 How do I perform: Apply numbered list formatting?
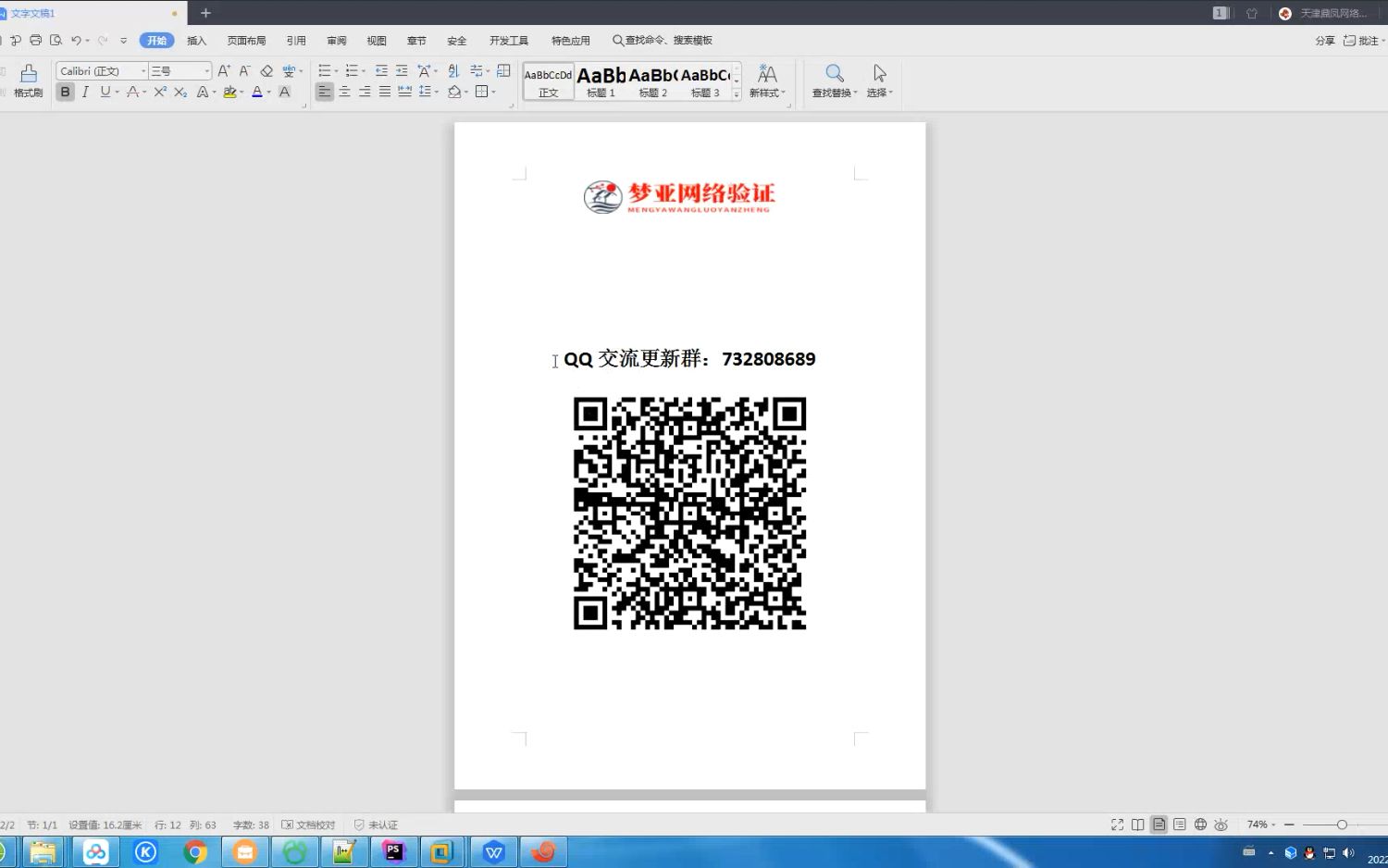coord(352,71)
